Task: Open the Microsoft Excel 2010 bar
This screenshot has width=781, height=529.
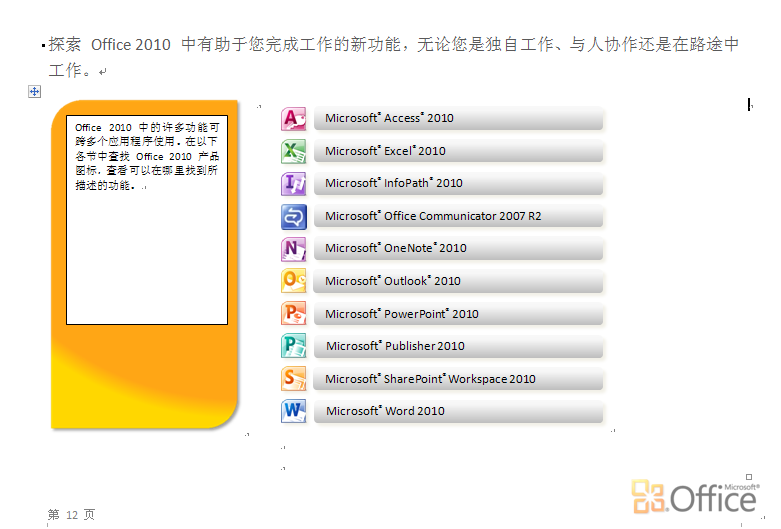Action: [458, 151]
